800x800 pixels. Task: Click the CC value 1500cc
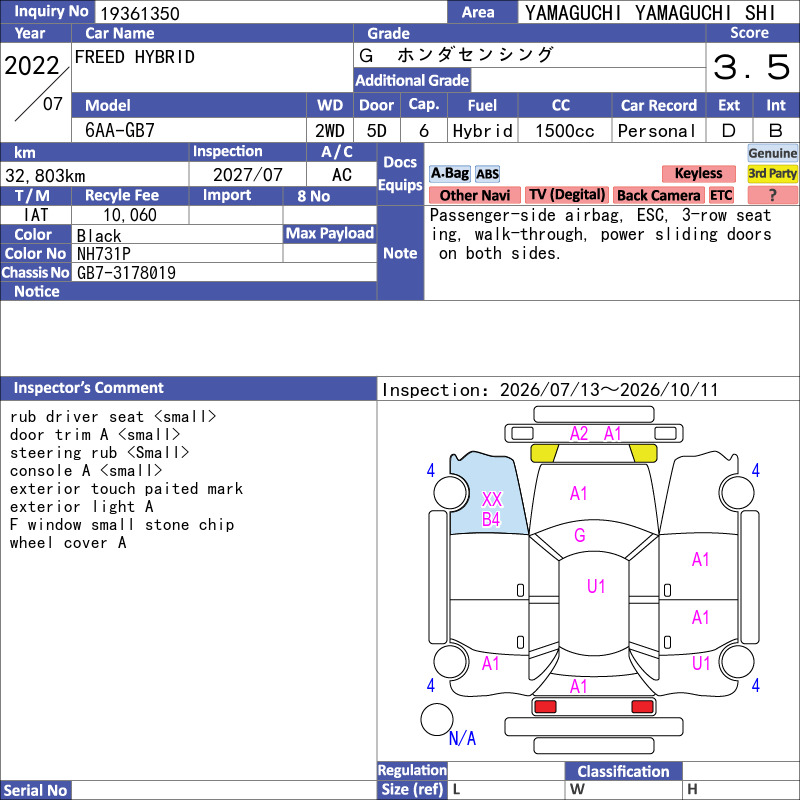pyautogui.click(x=565, y=131)
